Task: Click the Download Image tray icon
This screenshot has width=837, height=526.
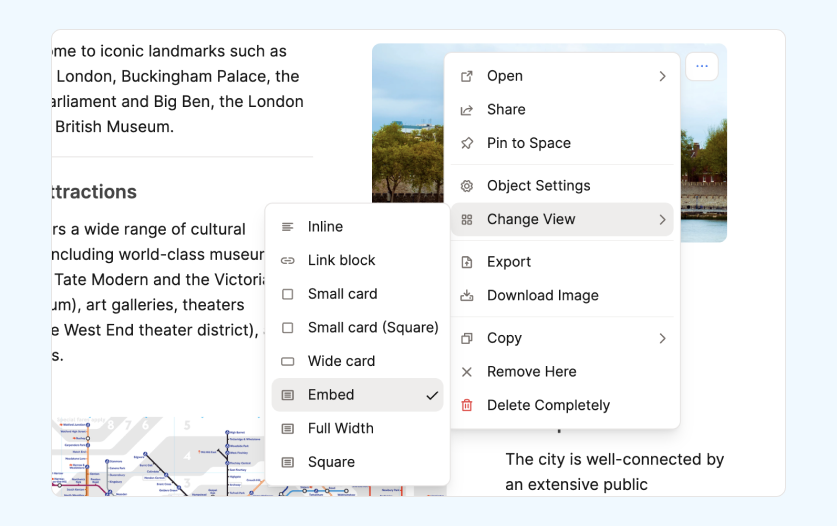Action: click(x=466, y=296)
